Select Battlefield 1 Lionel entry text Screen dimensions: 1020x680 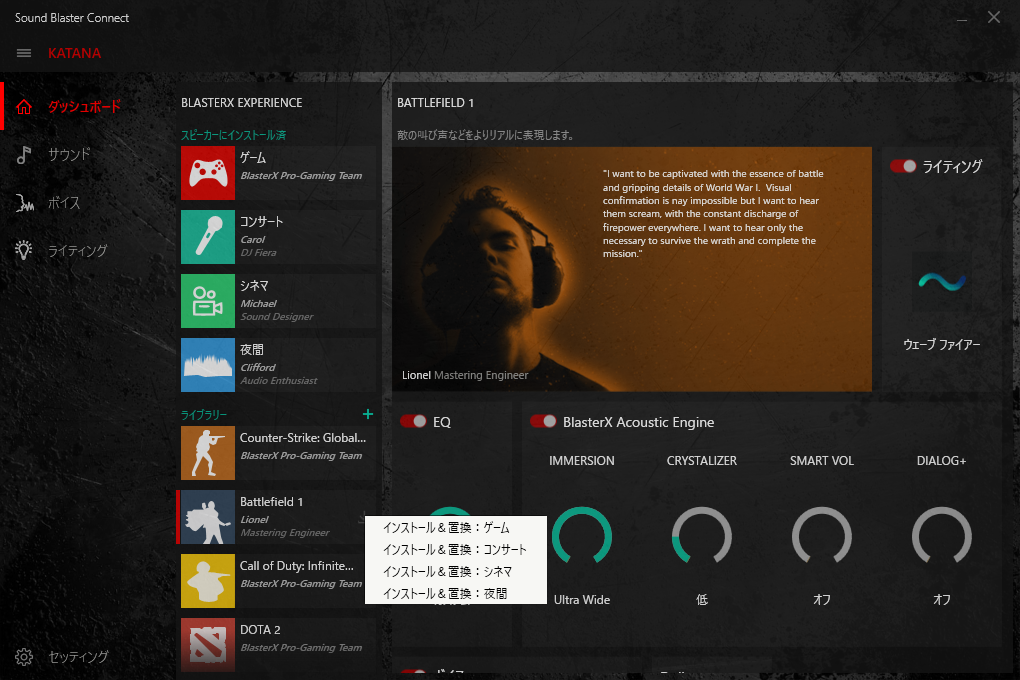(284, 517)
